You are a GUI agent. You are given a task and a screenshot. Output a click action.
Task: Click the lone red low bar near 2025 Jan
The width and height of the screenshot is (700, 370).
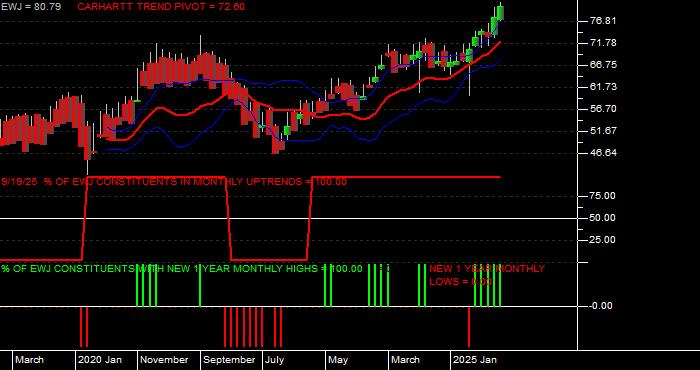(x=469, y=327)
